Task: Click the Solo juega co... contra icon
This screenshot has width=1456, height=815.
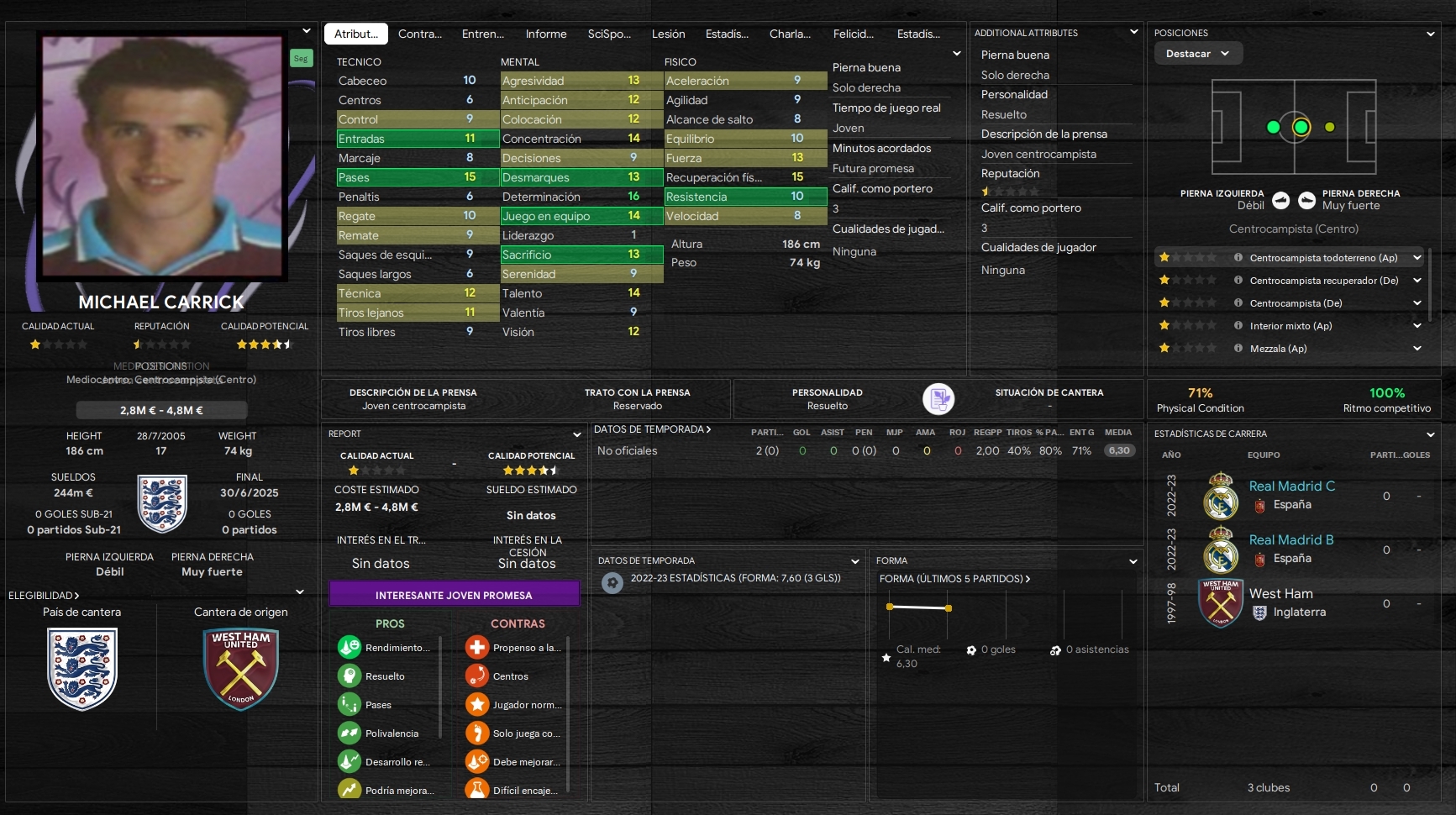Action: coord(477,733)
